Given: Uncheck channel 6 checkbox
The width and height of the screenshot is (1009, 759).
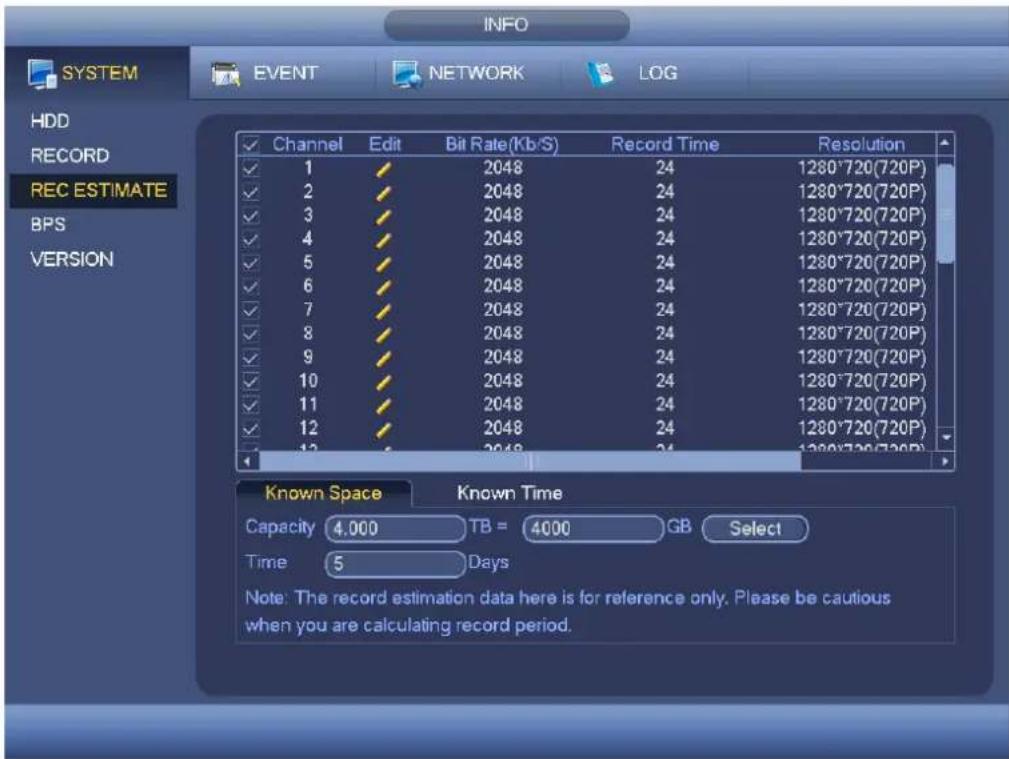Looking at the screenshot, I should coord(250,287).
